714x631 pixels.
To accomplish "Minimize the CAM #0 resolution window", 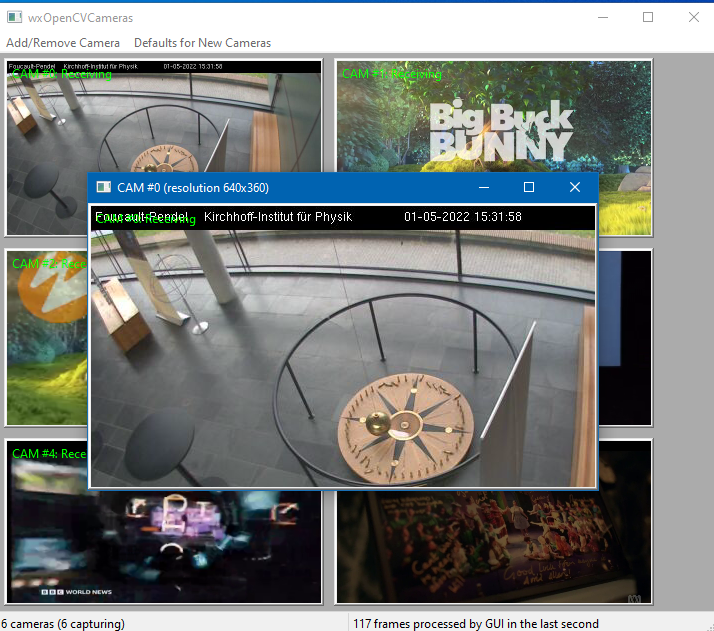I will click(484, 188).
